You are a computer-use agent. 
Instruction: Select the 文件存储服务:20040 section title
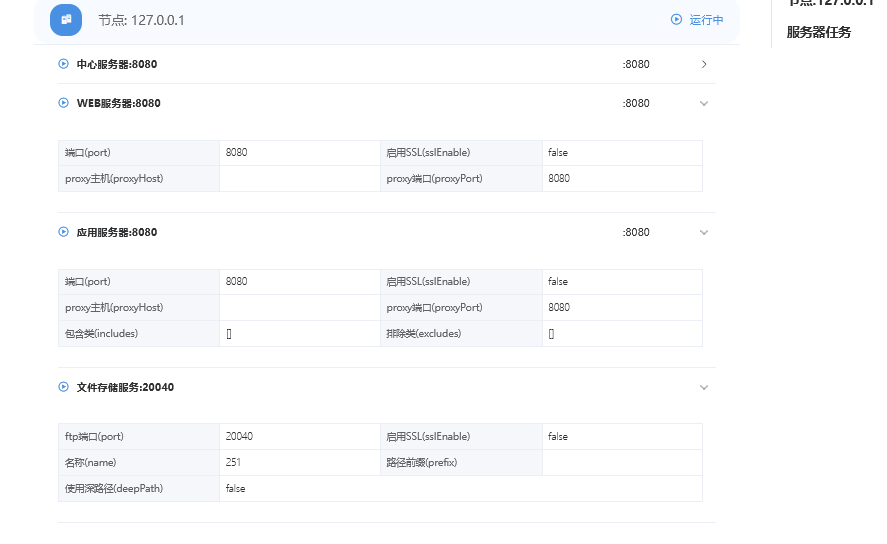[125, 387]
